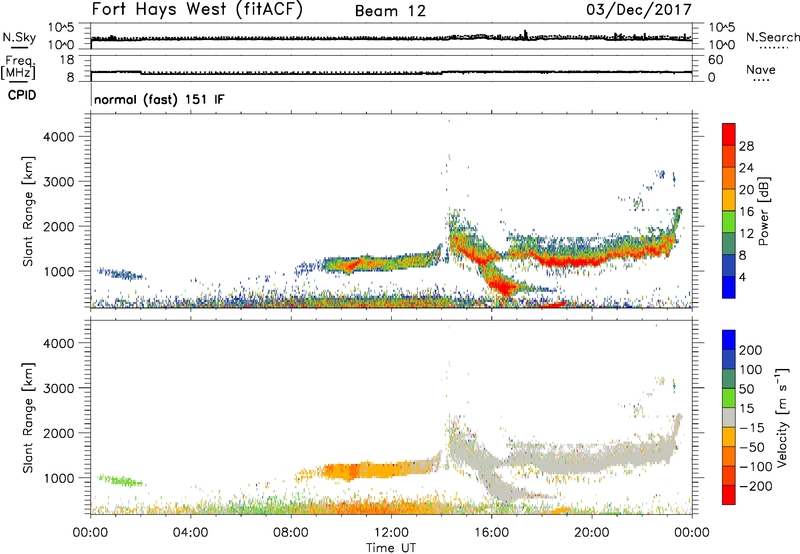Select the 'normal (fast) 151 IF' mode text

click(x=159, y=99)
